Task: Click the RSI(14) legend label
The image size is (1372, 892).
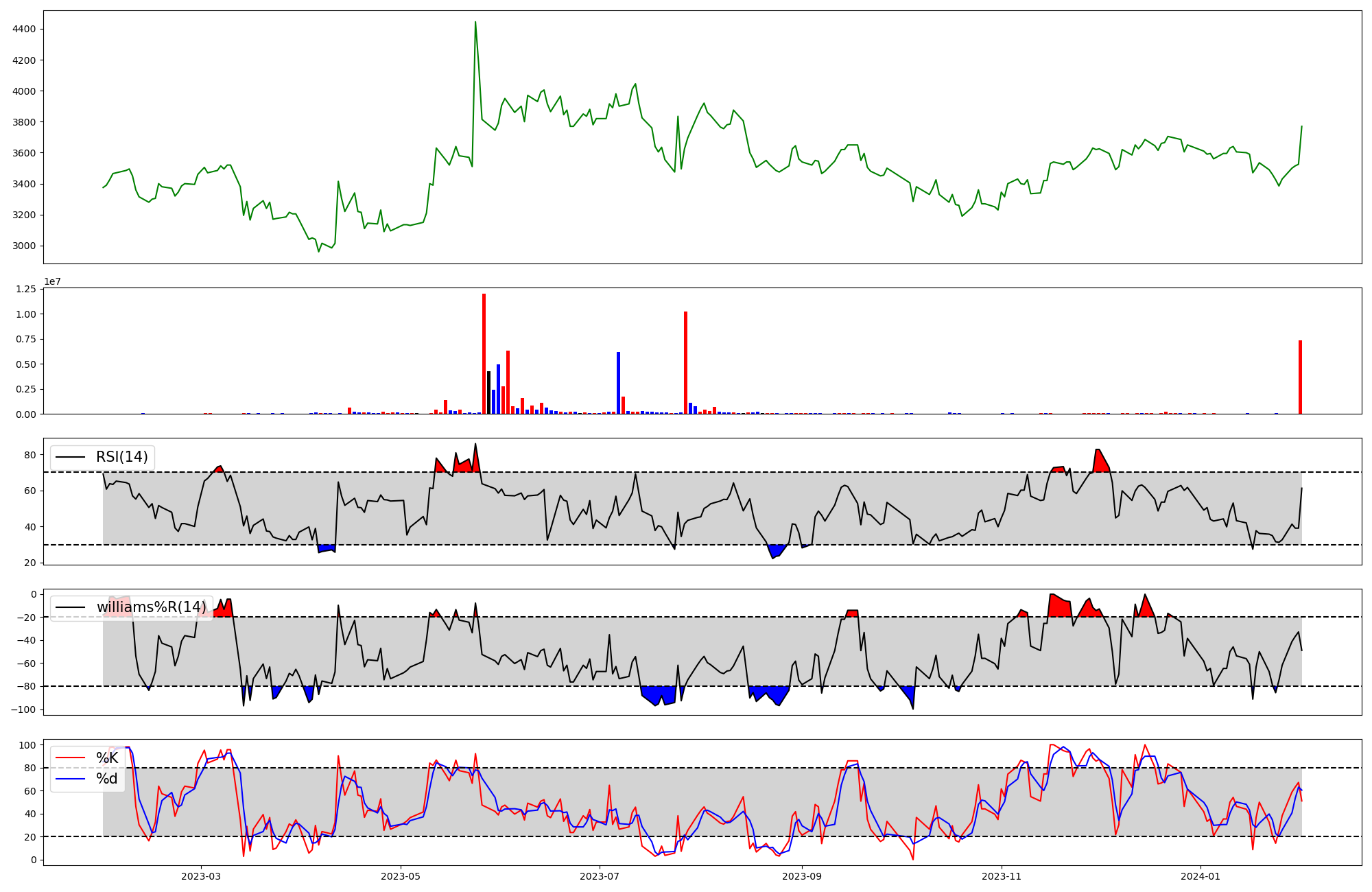Action: [121, 457]
